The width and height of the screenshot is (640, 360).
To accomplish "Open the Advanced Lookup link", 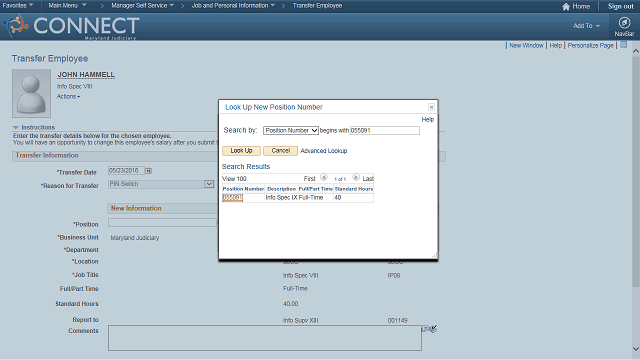I will (x=324, y=151).
